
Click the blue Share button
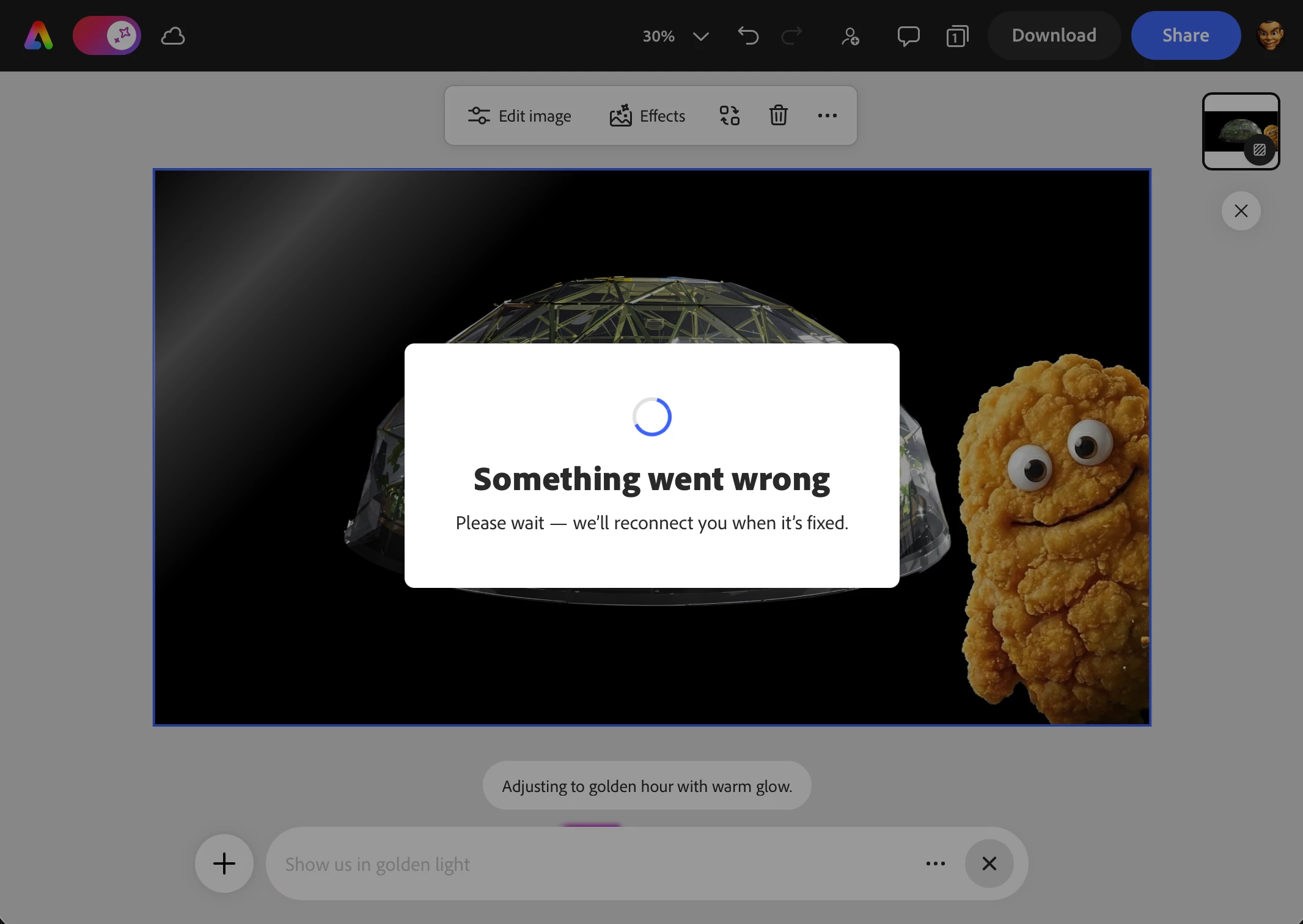(1185, 35)
